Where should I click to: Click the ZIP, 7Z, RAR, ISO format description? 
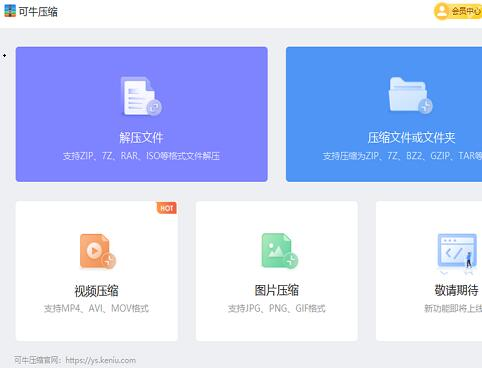[x=141, y=156]
